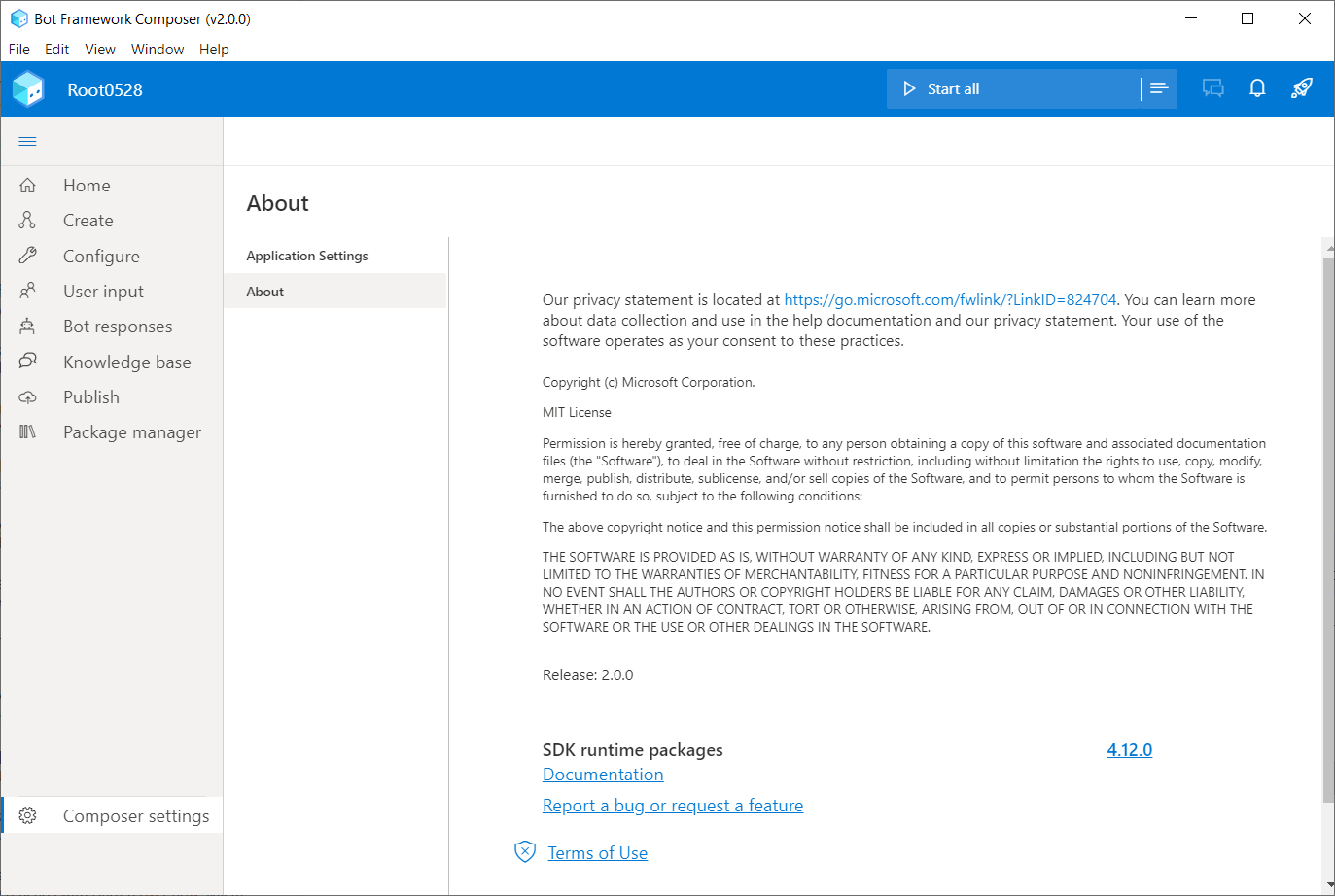Open Package manager library icon

pos(27,431)
